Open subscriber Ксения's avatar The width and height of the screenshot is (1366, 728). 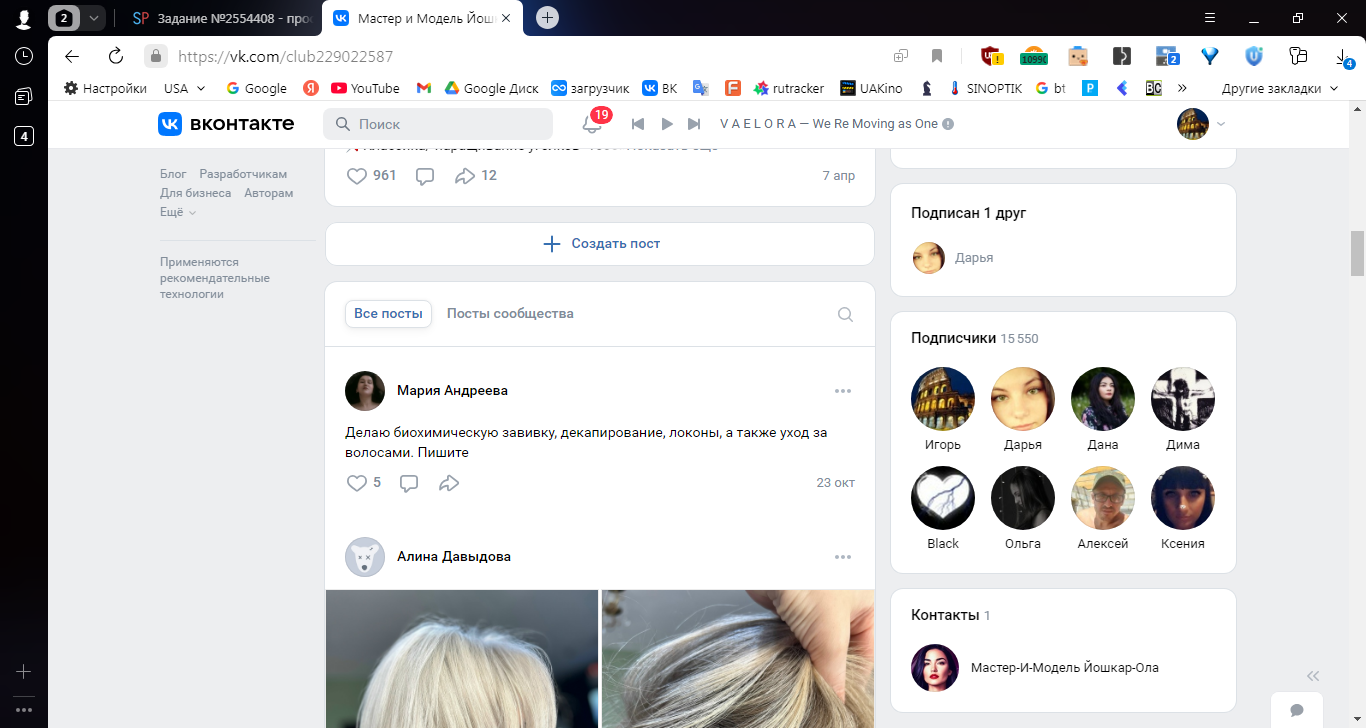[x=1183, y=498]
